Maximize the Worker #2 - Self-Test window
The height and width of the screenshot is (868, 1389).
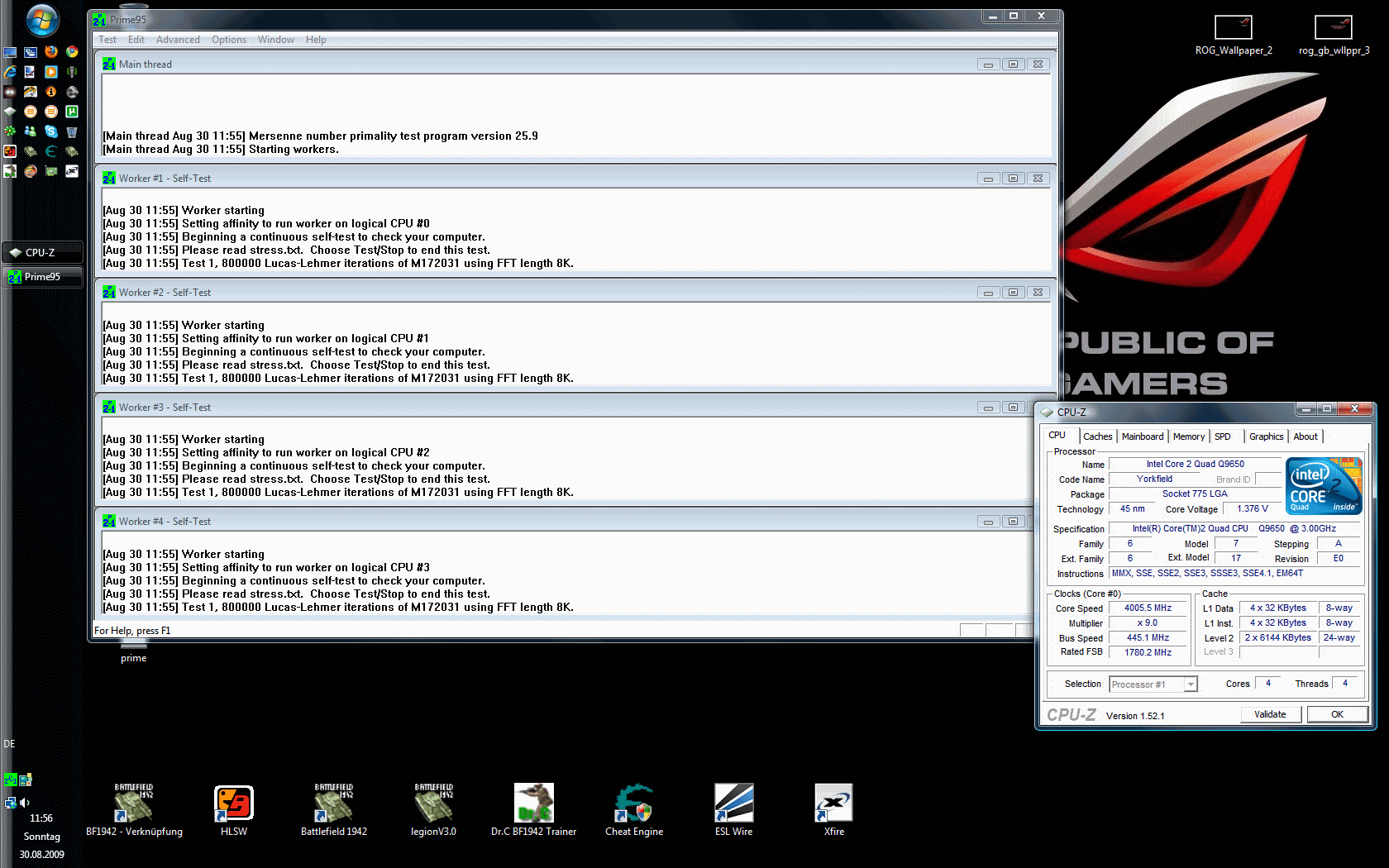[x=1013, y=293]
